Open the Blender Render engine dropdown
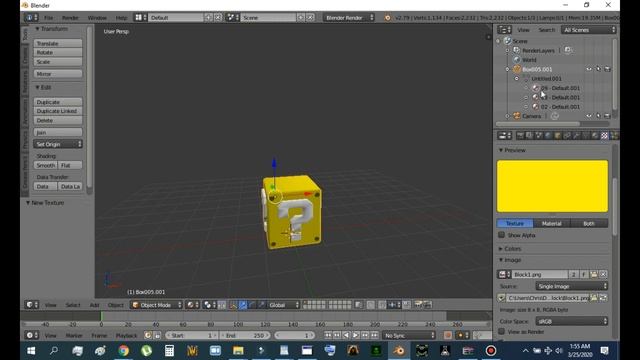Screen dimensions: 640x360 (x=349, y=18)
